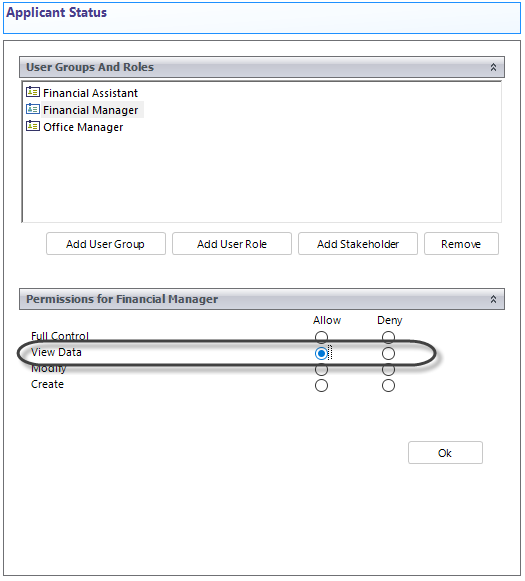Collapse the Permissions for Financial Manager panel
Viewport: 525px width, 581px height.
(x=493, y=299)
